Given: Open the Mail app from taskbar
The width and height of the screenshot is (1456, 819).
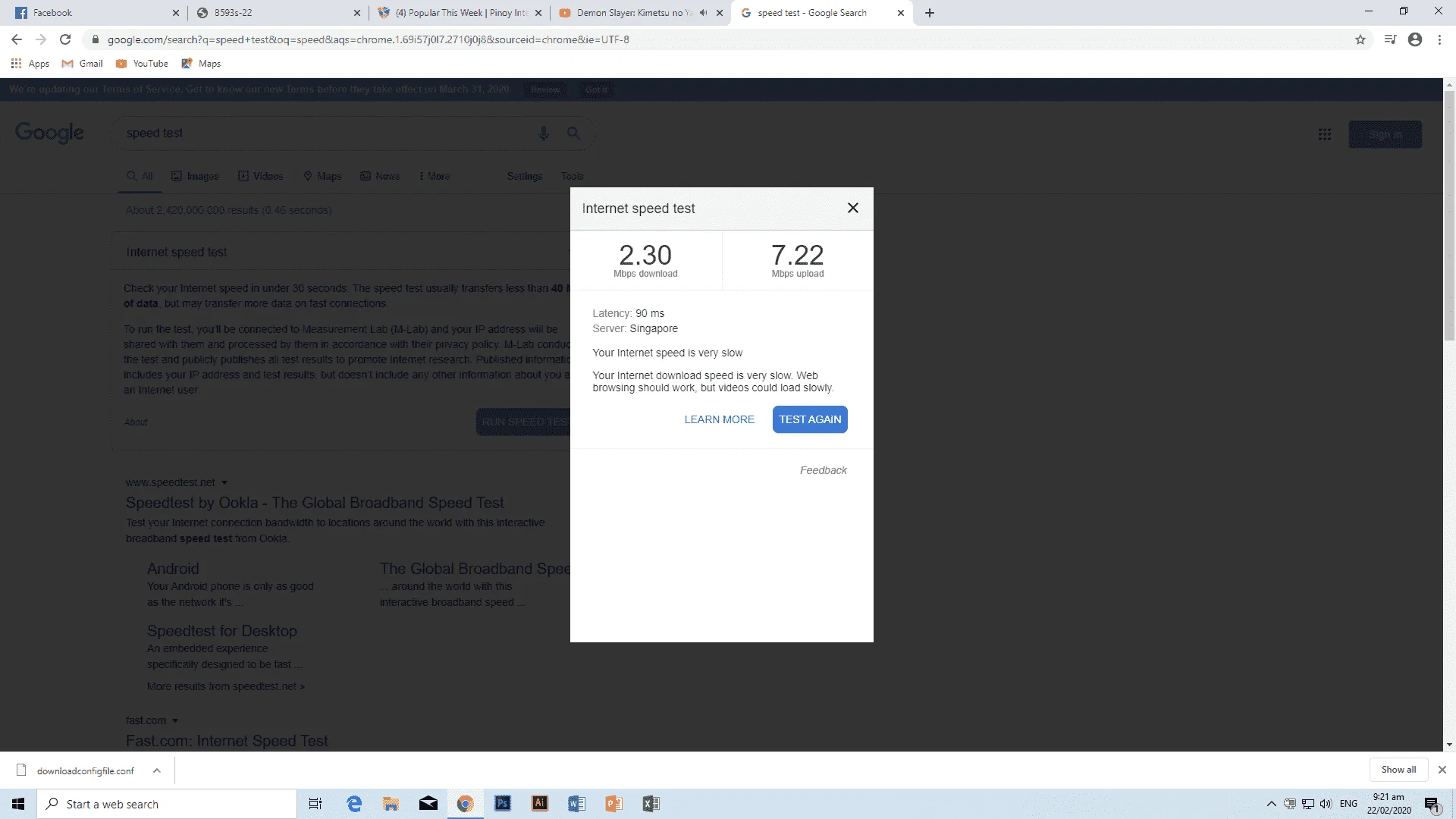Looking at the screenshot, I should click(x=428, y=804).
